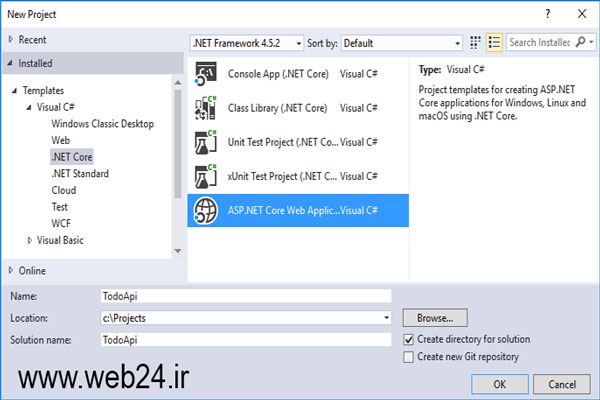Click the ASP.NET Core Web Application globe icon
The height and width of the screenshot is (400, 600).
(x=206, y=211)
